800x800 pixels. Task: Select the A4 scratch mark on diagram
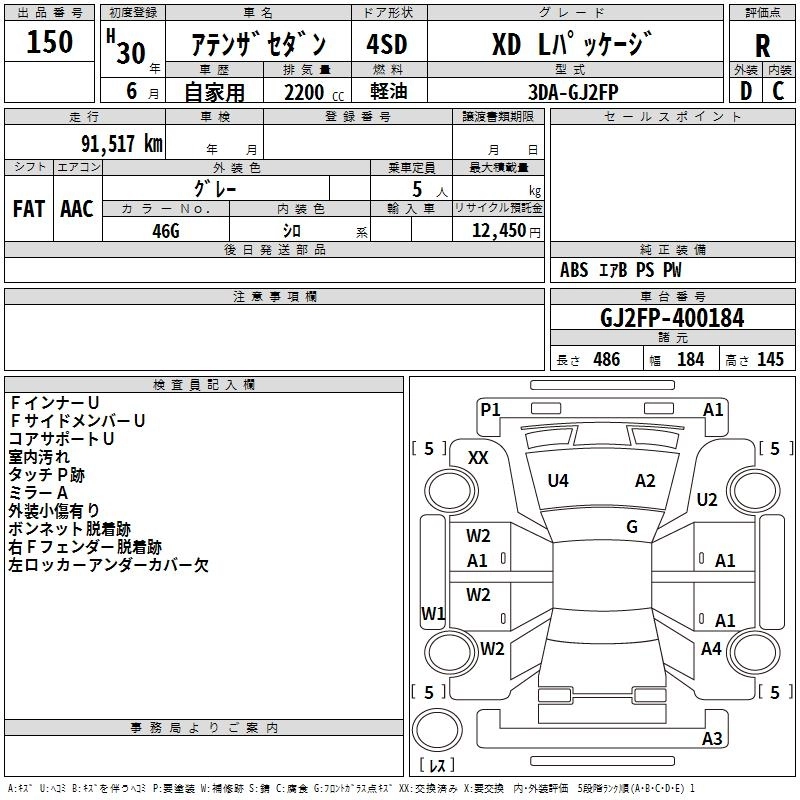point(711,649)
